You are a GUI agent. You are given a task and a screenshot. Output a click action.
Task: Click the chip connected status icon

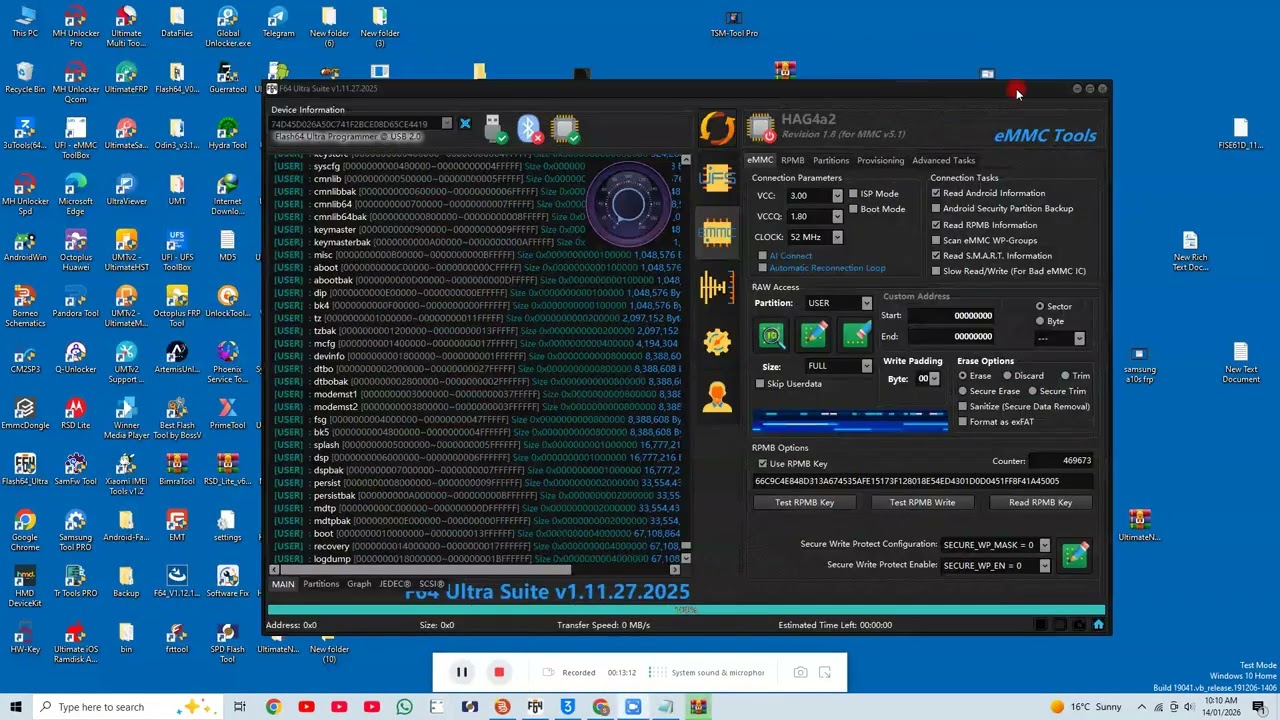565,129
